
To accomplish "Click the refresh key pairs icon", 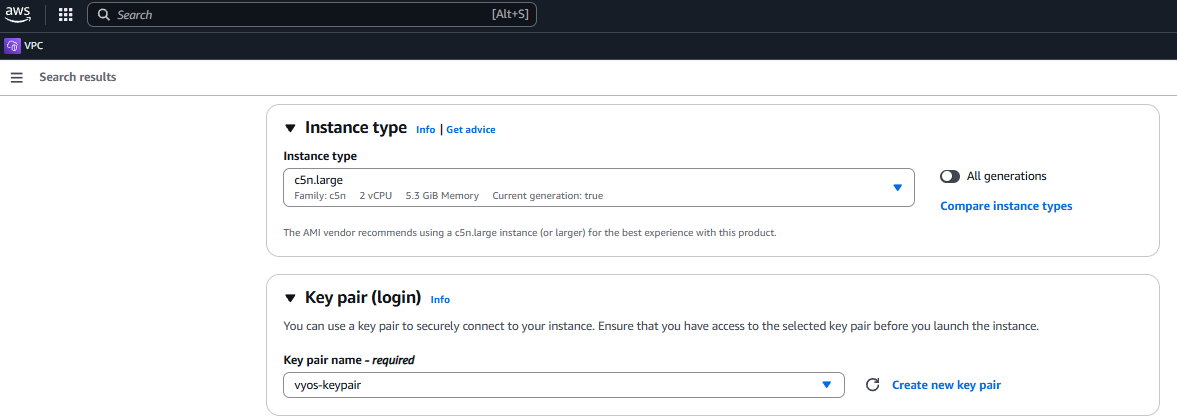I will (872, 385).
